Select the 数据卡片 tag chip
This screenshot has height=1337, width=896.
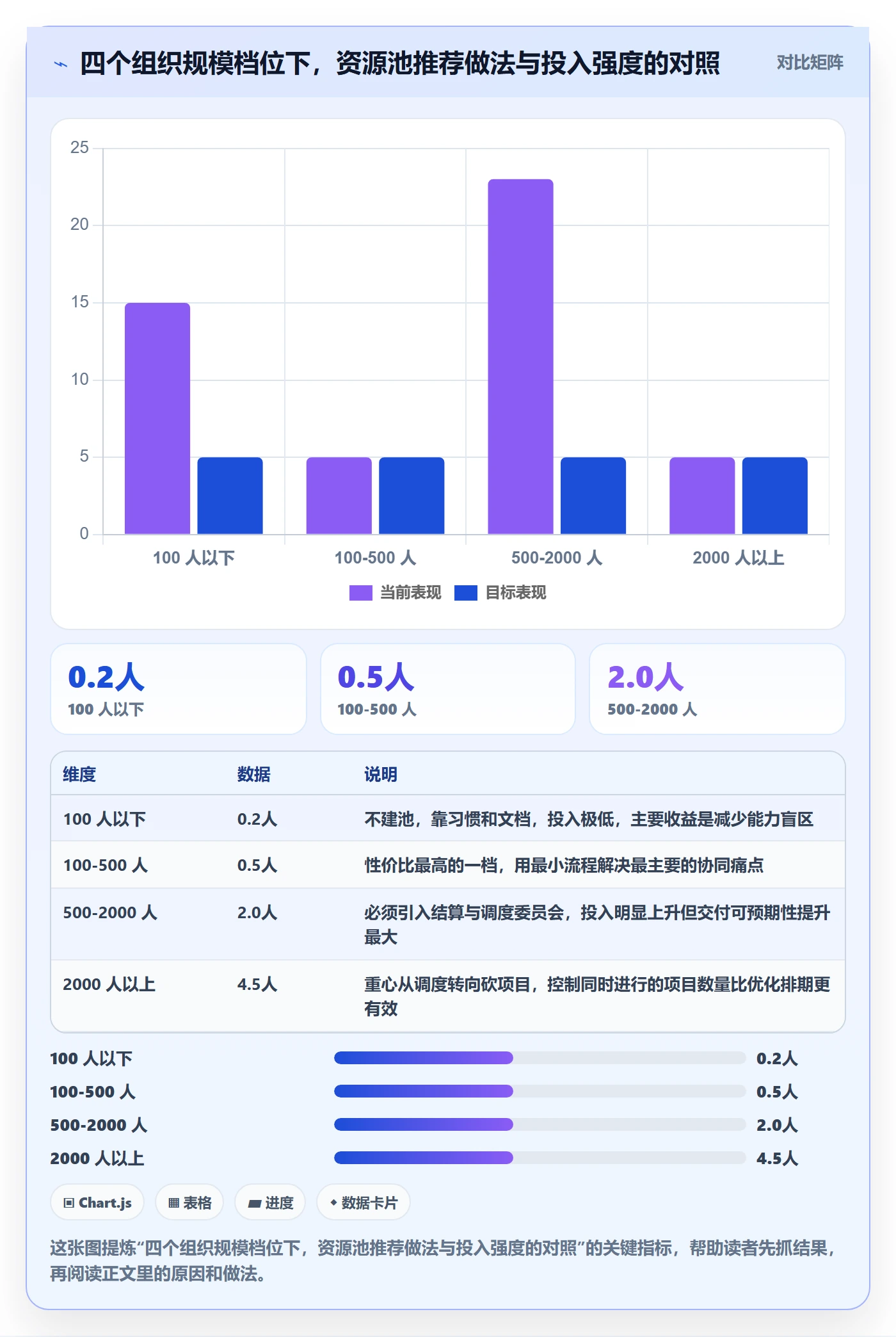[x=364, y=1203]
